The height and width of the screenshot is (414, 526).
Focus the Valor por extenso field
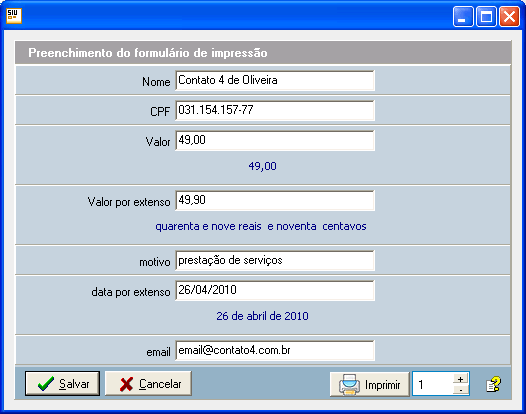click(x=275, y=201)
